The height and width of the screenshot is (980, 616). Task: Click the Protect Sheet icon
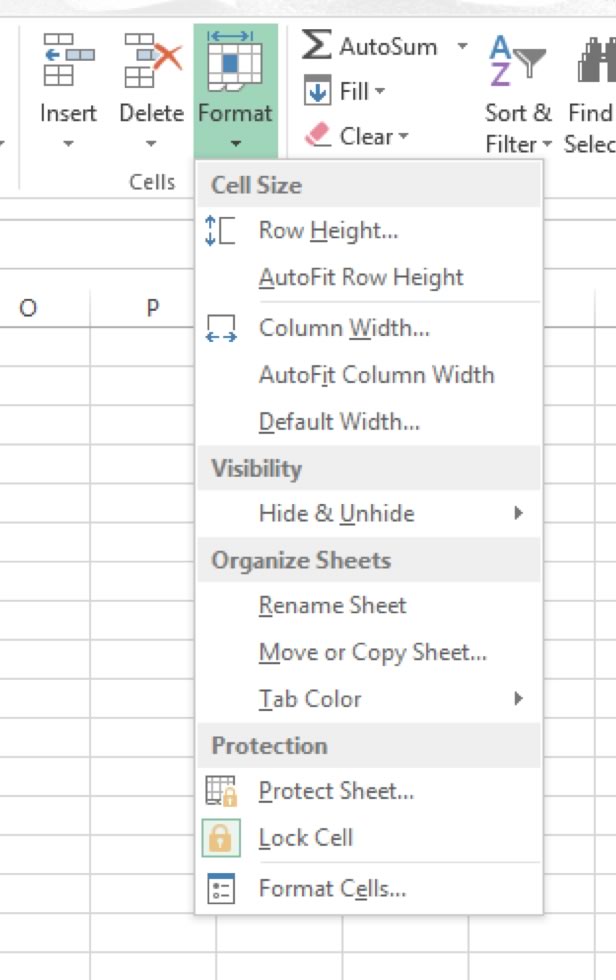[x=220, y=791]
